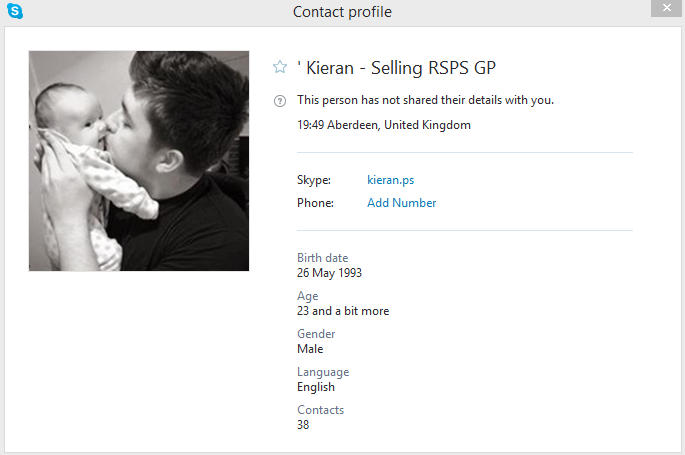Select the contact name 'Kieran - Selling RSPS GP'
The width and height of the screenshot is (685, 455).
pos(397,67)
